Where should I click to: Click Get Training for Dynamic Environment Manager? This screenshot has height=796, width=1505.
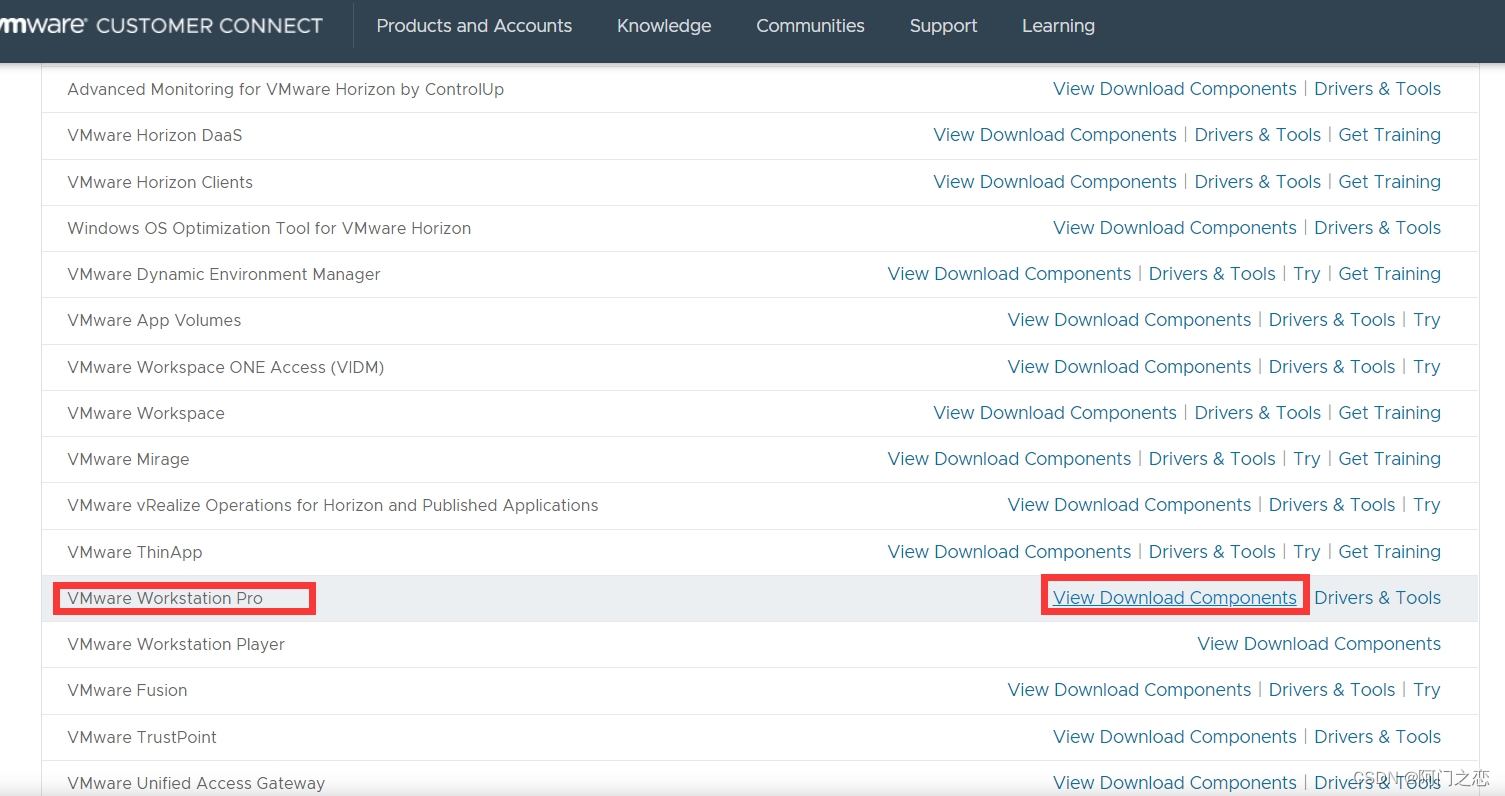tap(1389, 274)
